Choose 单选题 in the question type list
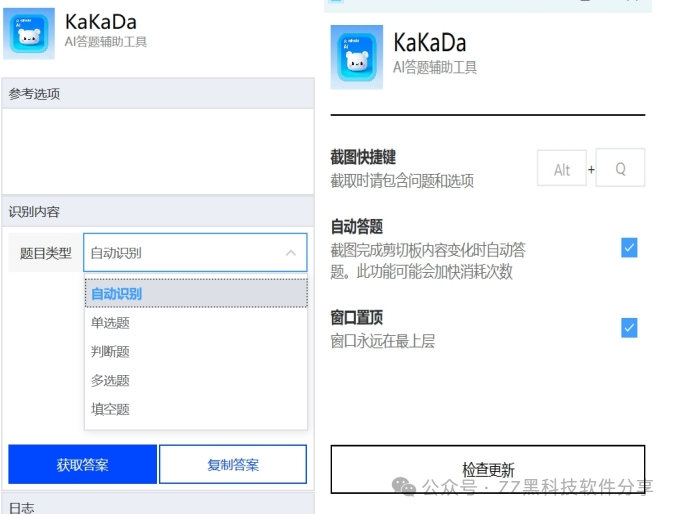675x514 pixels. pyautogui.click(x=196, y=323)
